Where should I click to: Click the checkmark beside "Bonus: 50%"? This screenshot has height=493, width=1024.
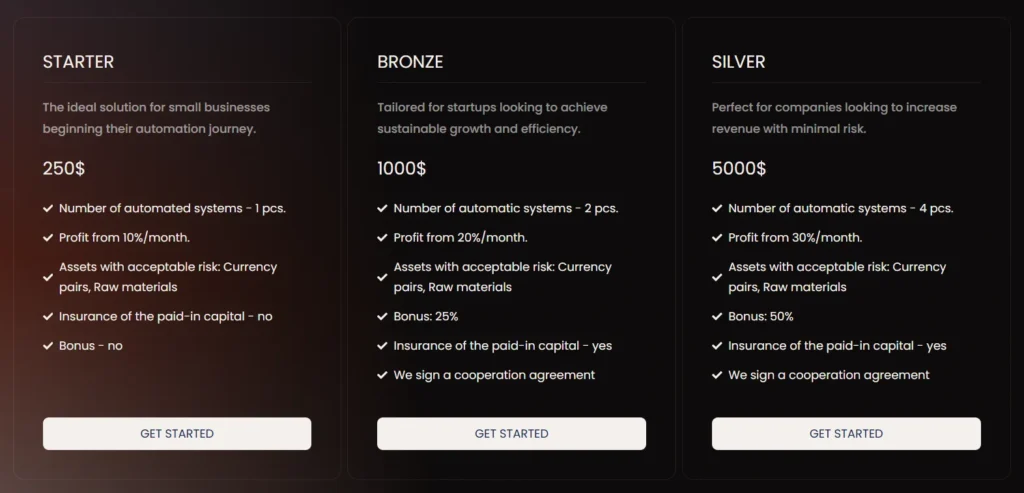pos(717,316)
